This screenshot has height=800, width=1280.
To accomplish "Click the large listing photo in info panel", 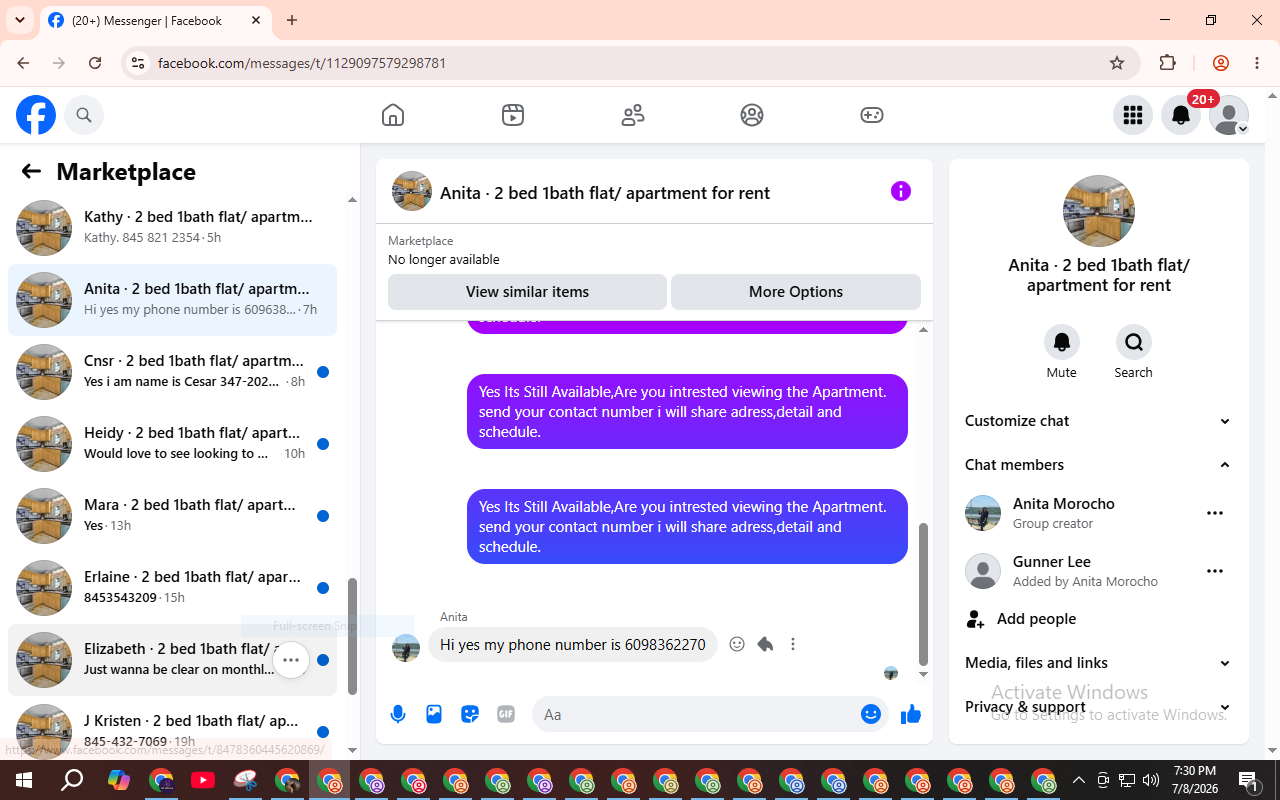I will click(x=1099, y=211).
